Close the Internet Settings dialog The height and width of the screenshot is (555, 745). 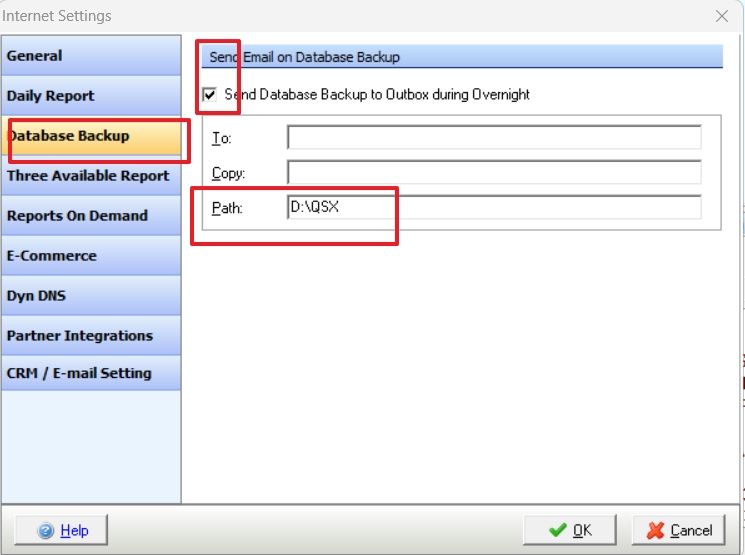click(x=722, y=16)
